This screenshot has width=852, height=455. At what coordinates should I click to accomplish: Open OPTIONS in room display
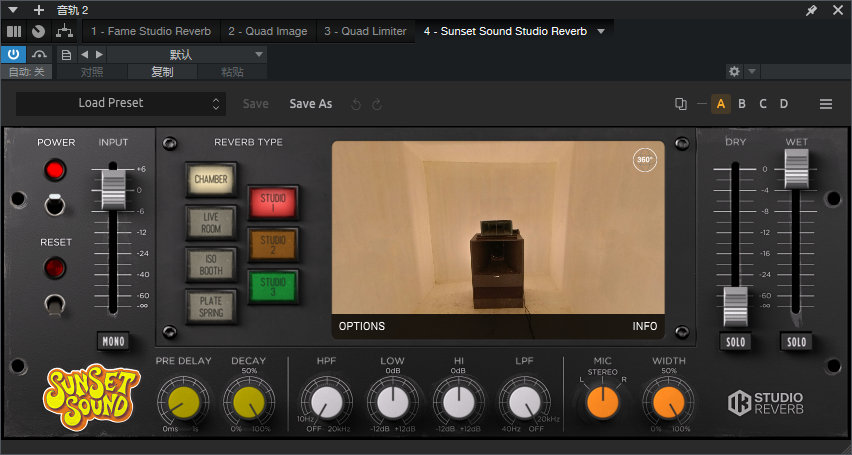(x=362, y=326)
